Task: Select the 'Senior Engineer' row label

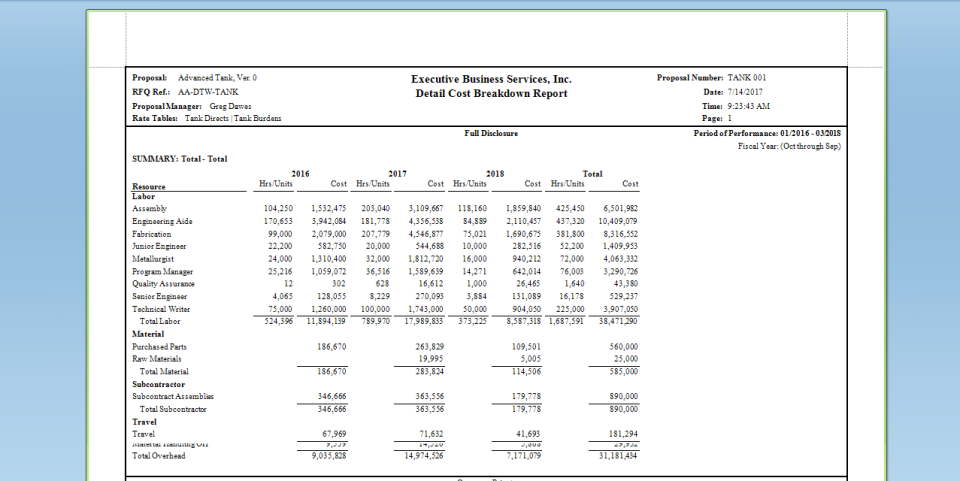Action: point(160,297)
